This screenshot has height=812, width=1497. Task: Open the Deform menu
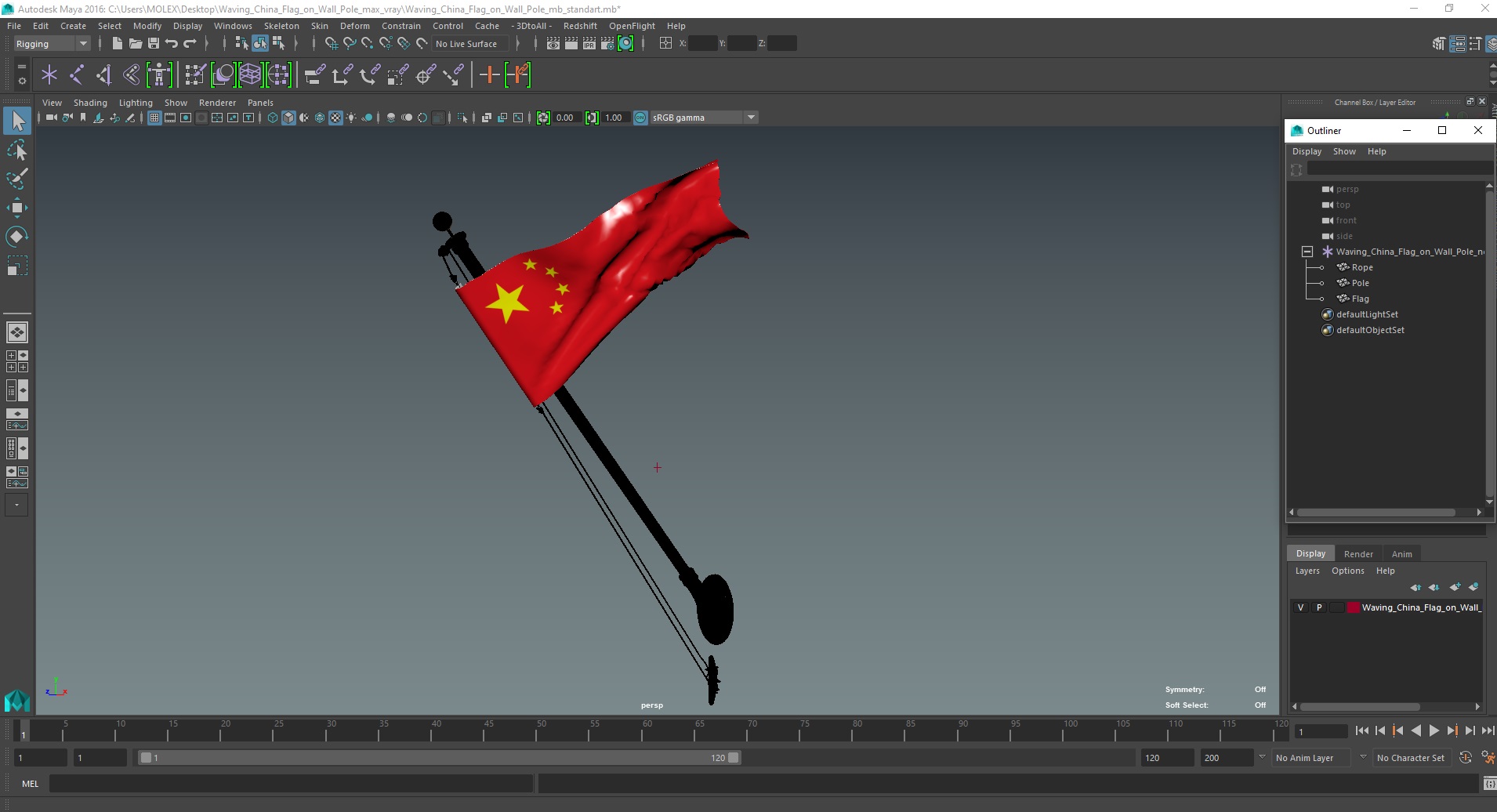[x=354, y=26]
